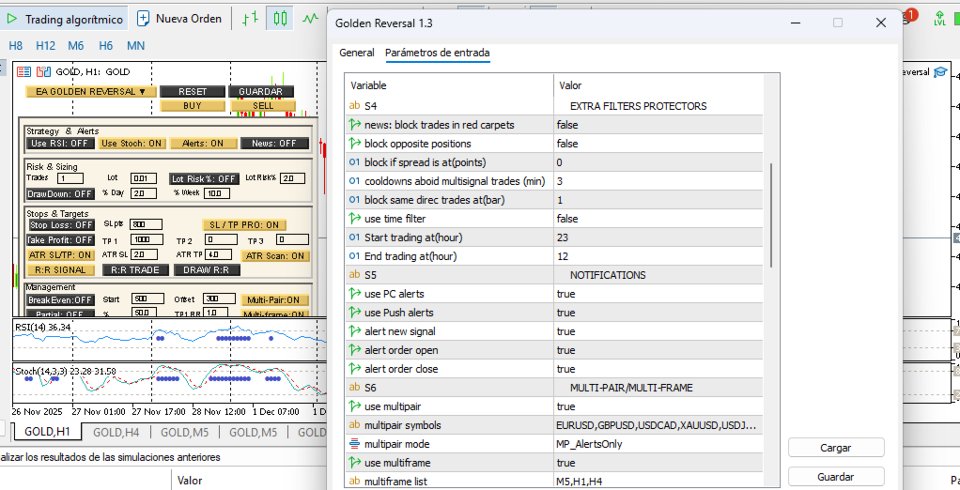Image resolution: width=960 pixels, height=490 pixels.
Task: Open value dropdown for use multiframe
Action: coord(659,463)
